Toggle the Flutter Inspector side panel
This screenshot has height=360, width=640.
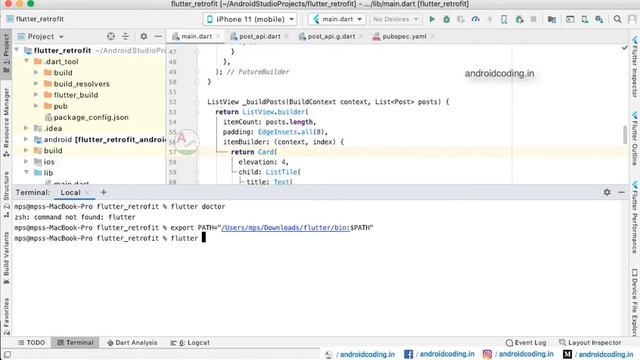(635, 67)
